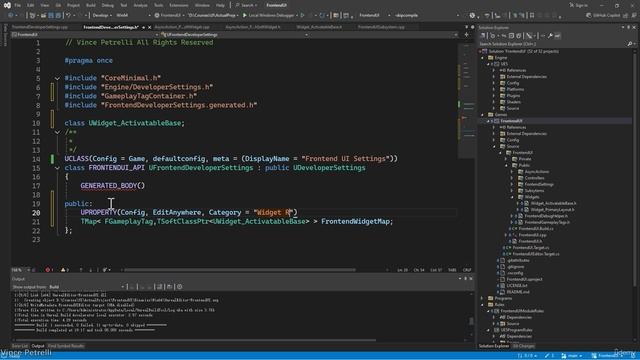Close the active FrontendDeveloperSettings.h tab
This screenshot has height=360, width=640.
[x=149, y=27]
